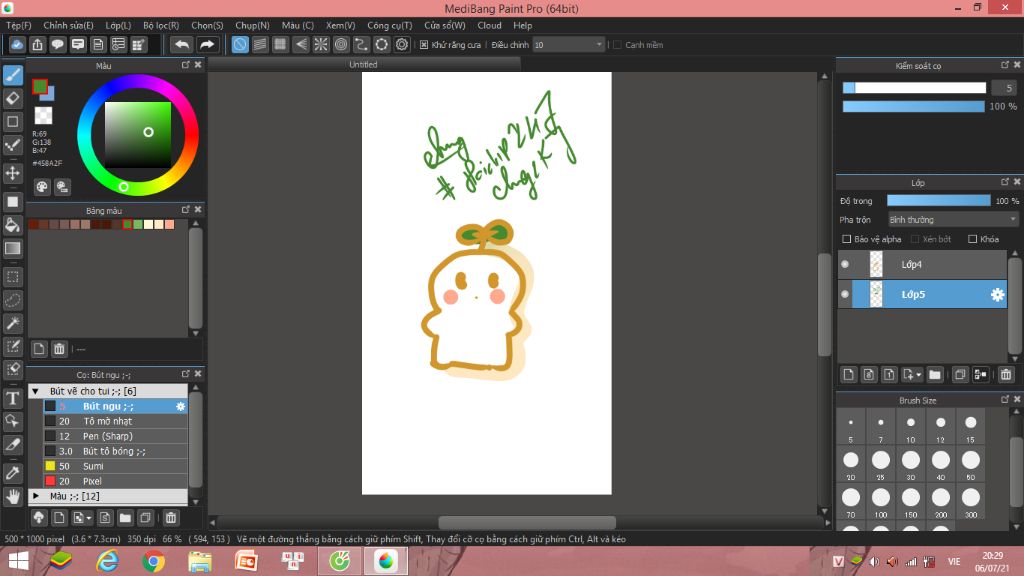Open Internet Explorer from taskbar
This screenshot has width=1024, height=576.
tap(107, 561)
